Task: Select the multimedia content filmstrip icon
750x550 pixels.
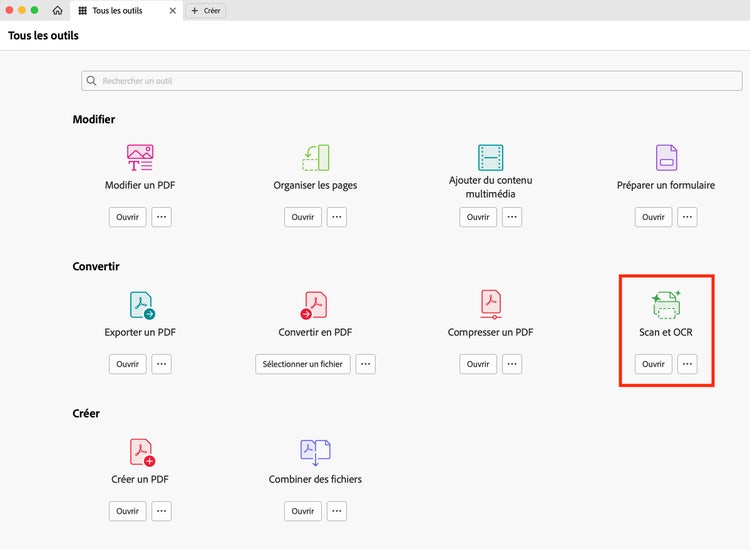Action: click(x=490, y=156)
